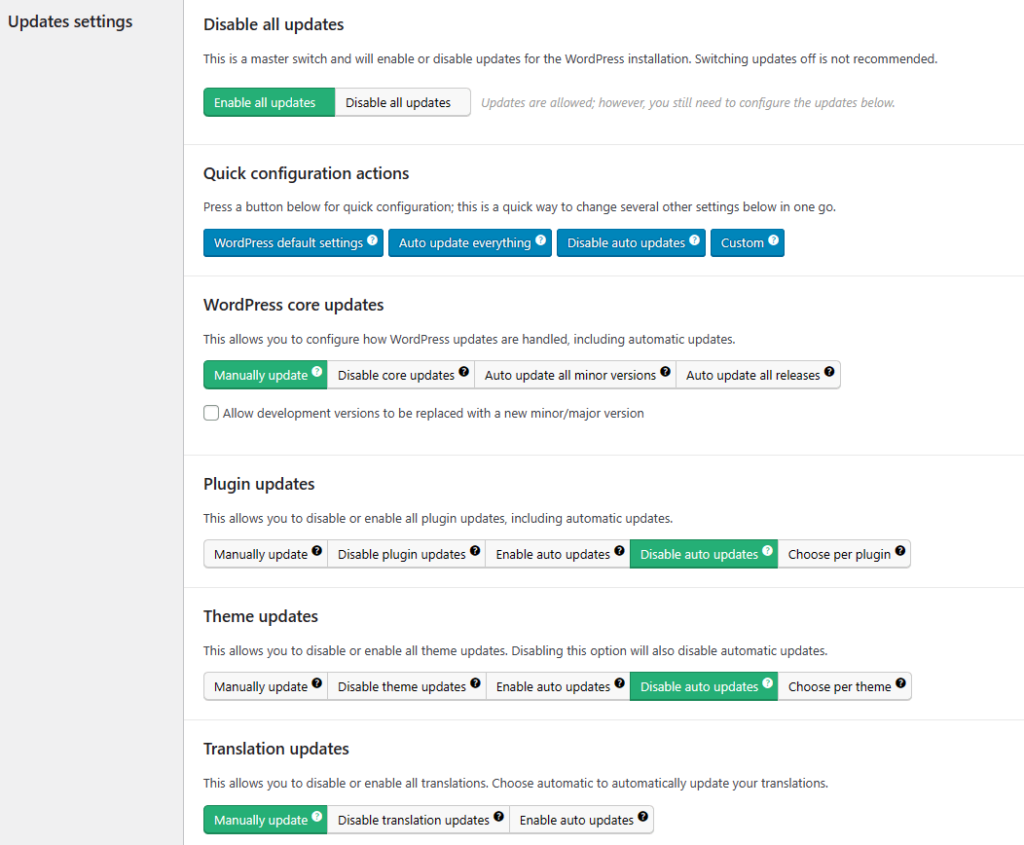Choose Disable plugin updates

click(406, 554)
